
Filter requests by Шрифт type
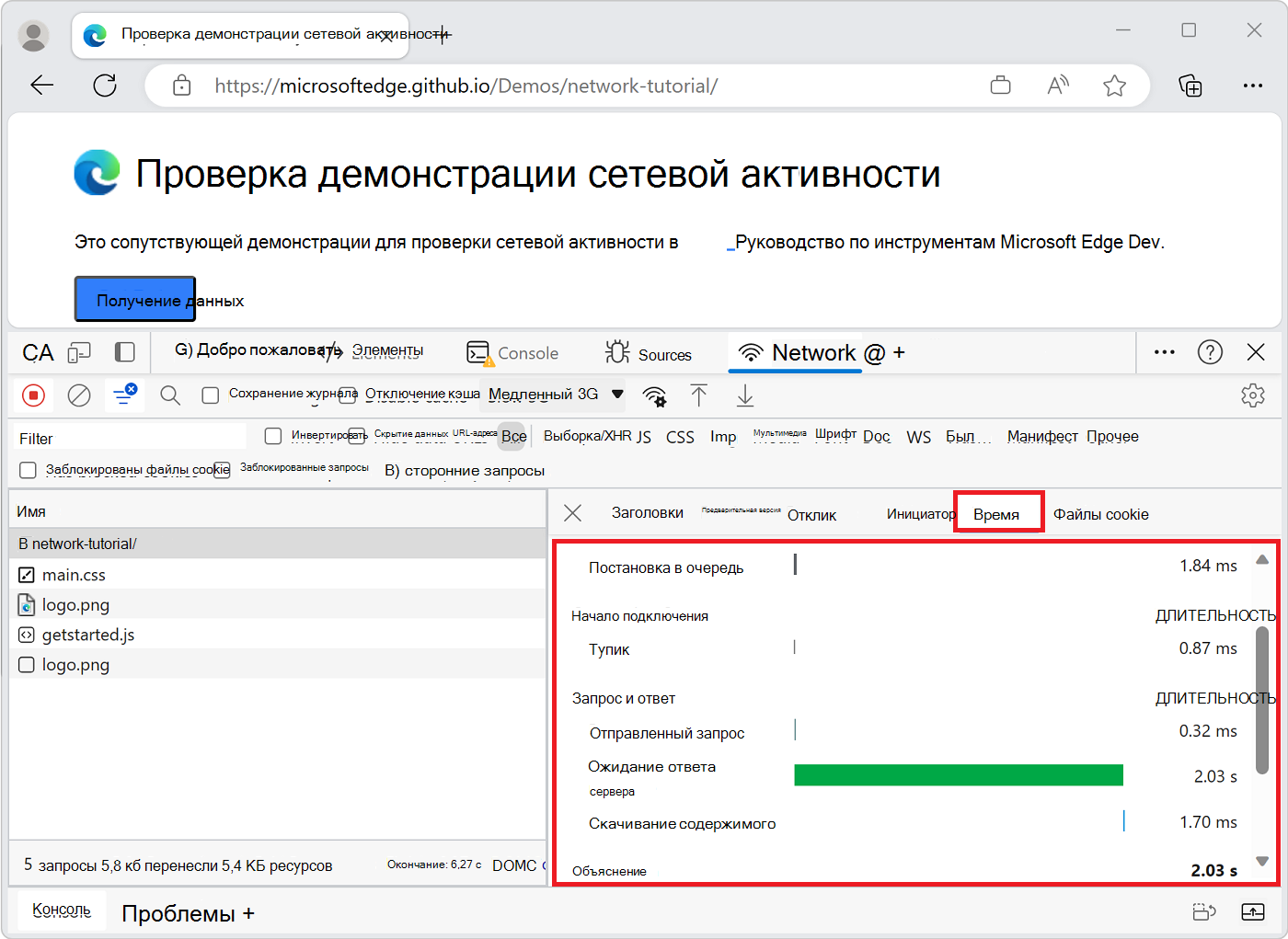coord(835,434)
